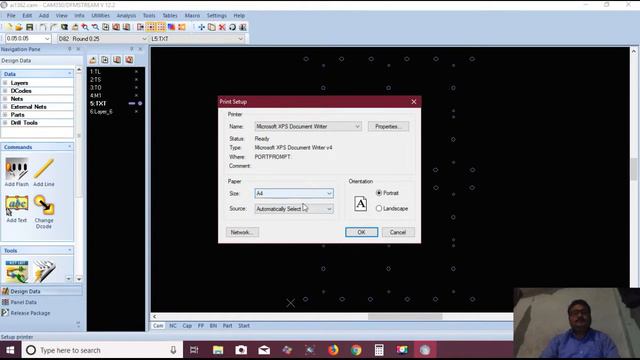Image resolution: width=640 pixels, height=360 pixels.
Task: Open the paper Source dropdown
Action: 294,209
